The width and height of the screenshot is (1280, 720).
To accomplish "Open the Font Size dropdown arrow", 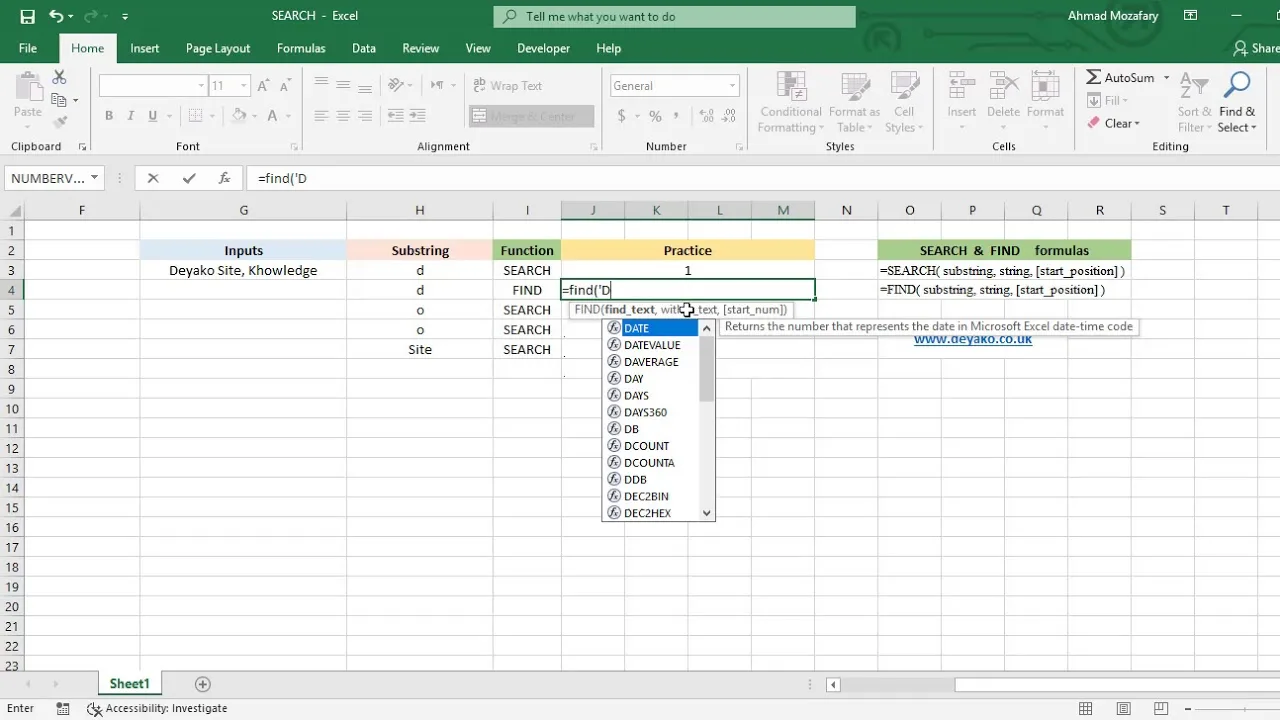I will 243,87.
